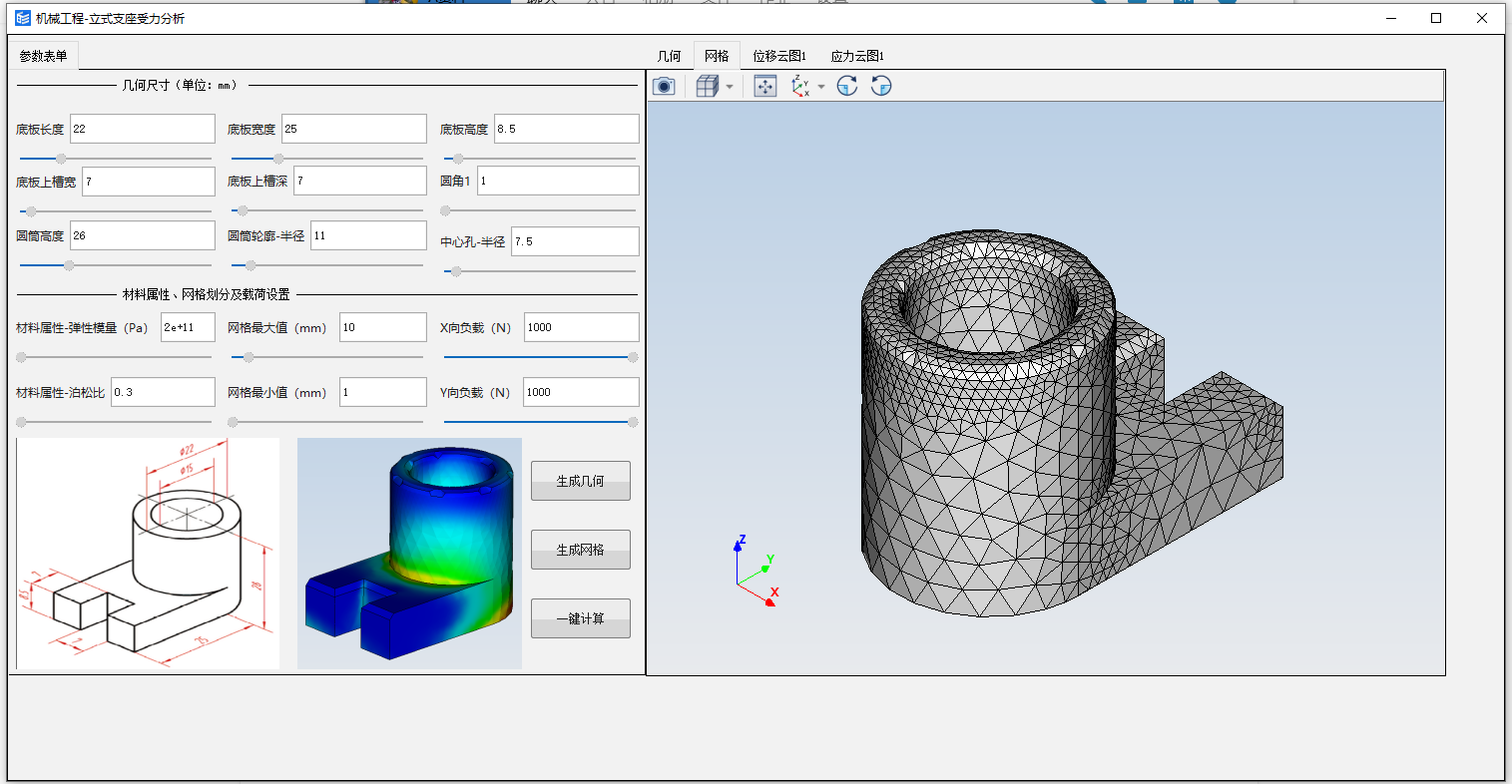Click the 泊松比 slider handle
Viewport: 1512px width, 784px height.
[21, 422]
